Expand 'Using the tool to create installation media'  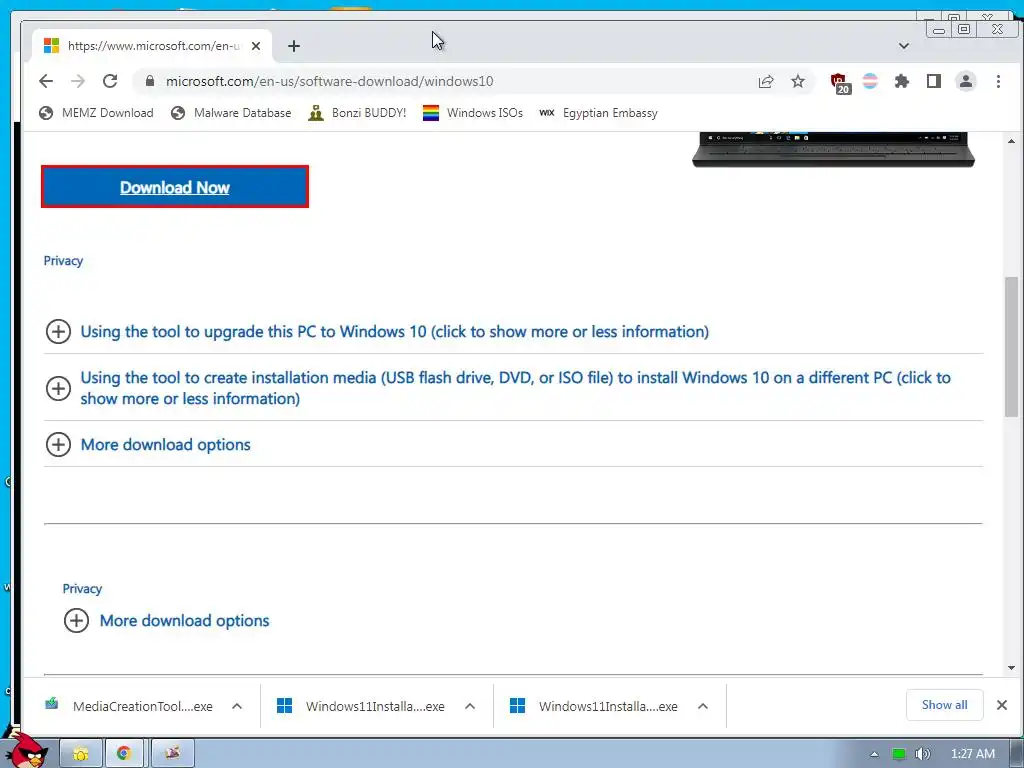click(x=515, y=388)
